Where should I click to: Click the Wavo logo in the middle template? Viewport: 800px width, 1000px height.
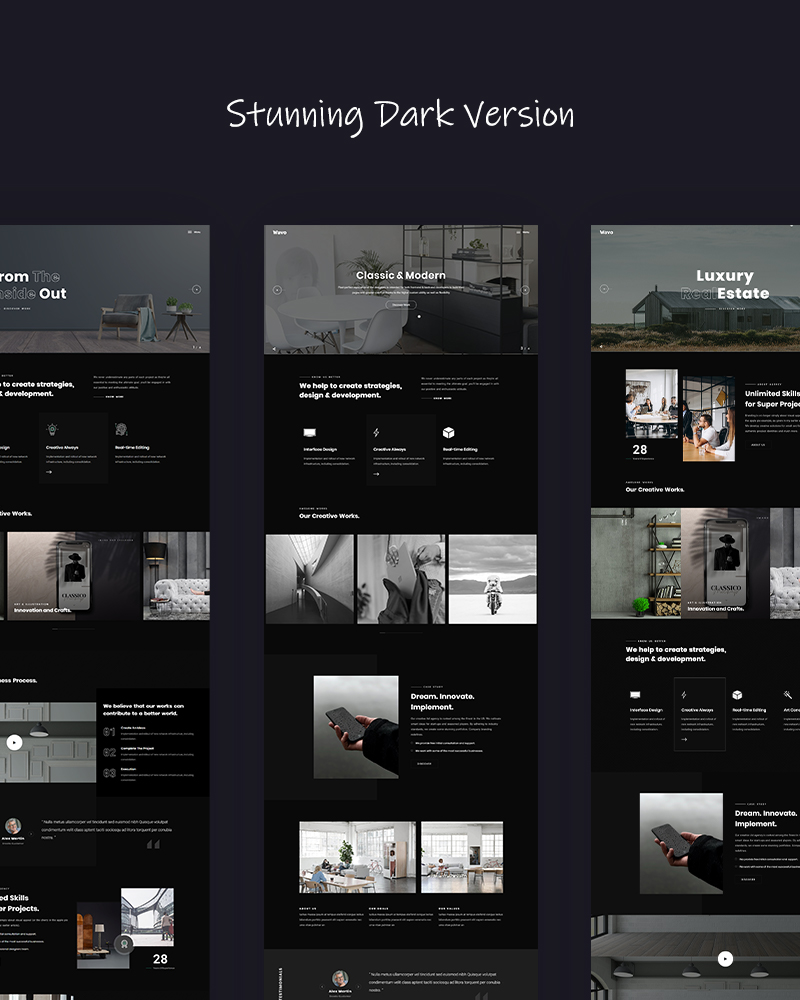280,232
